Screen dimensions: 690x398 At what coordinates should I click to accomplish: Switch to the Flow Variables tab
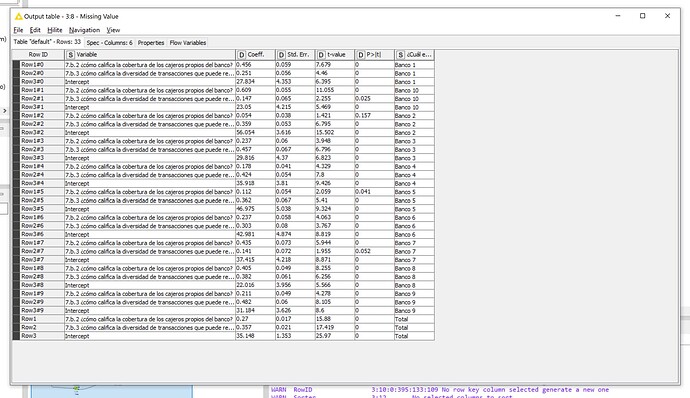click(x=188, y=43)
